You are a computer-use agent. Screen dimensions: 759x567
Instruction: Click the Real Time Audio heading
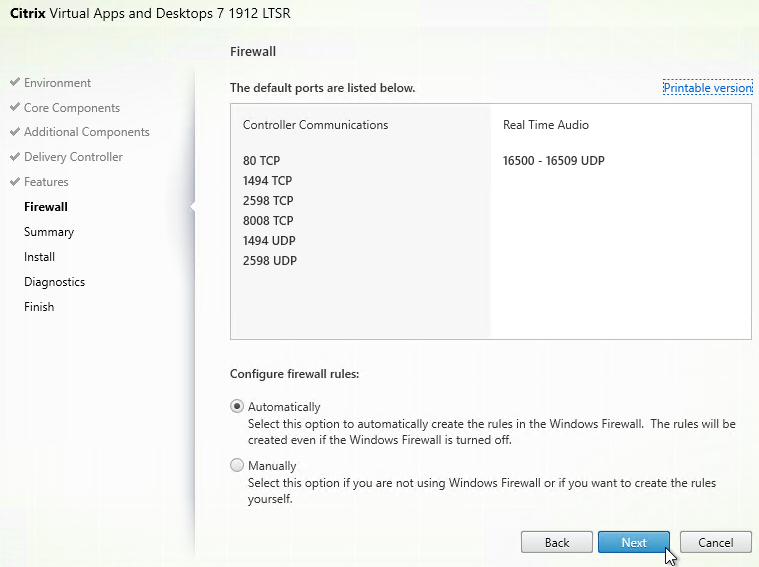[x=545, y=125]
